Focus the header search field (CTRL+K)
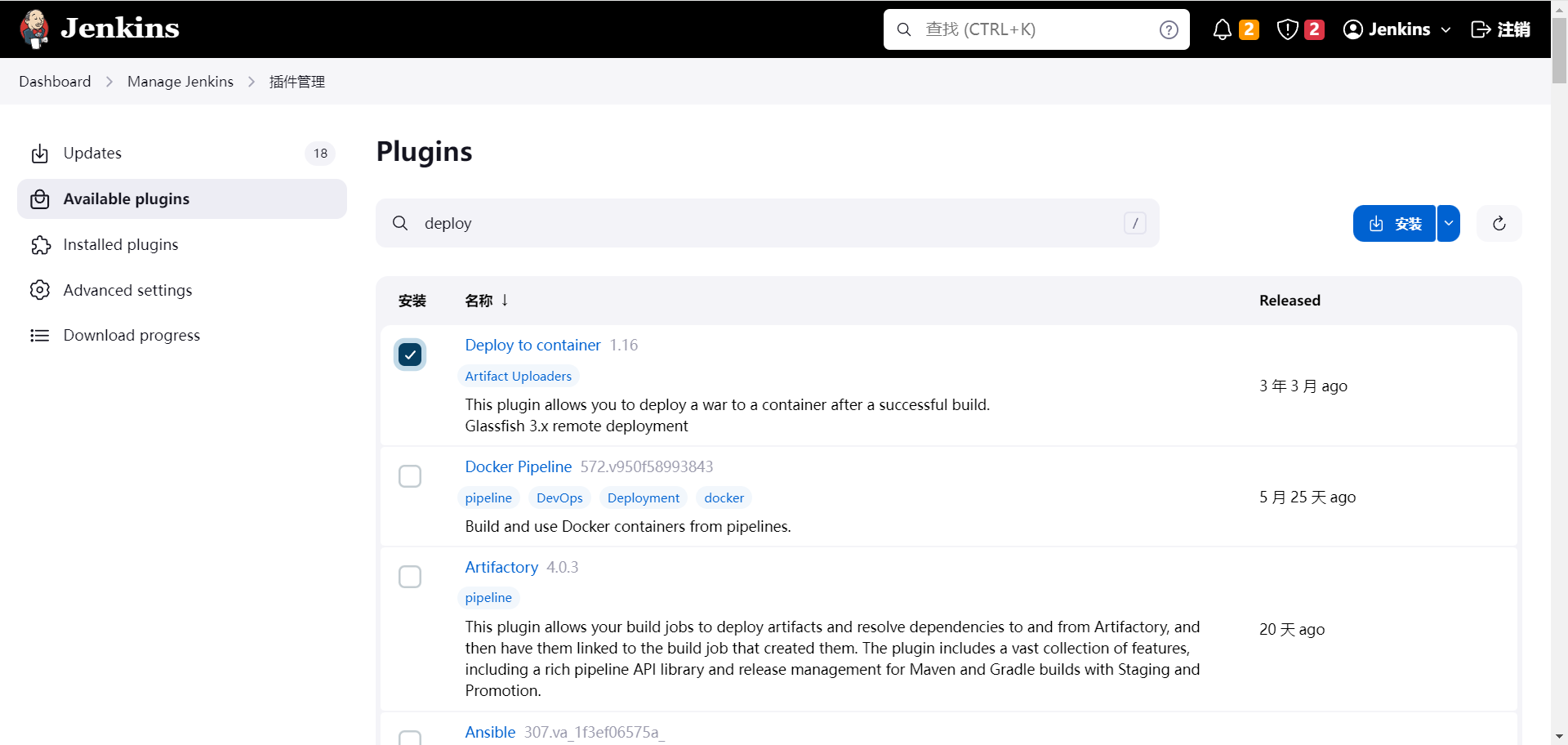Image resolution: width=1568 pixels, height=745 pixels. tap(1036, 29)
